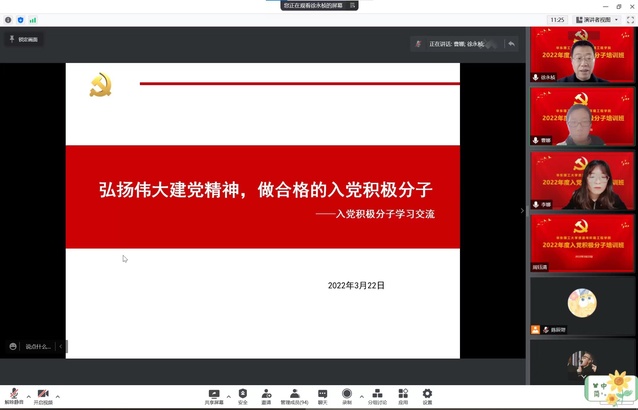Screen dimensions: 638x410
Task: Unmute the microphone
Action: click(14, 394)
